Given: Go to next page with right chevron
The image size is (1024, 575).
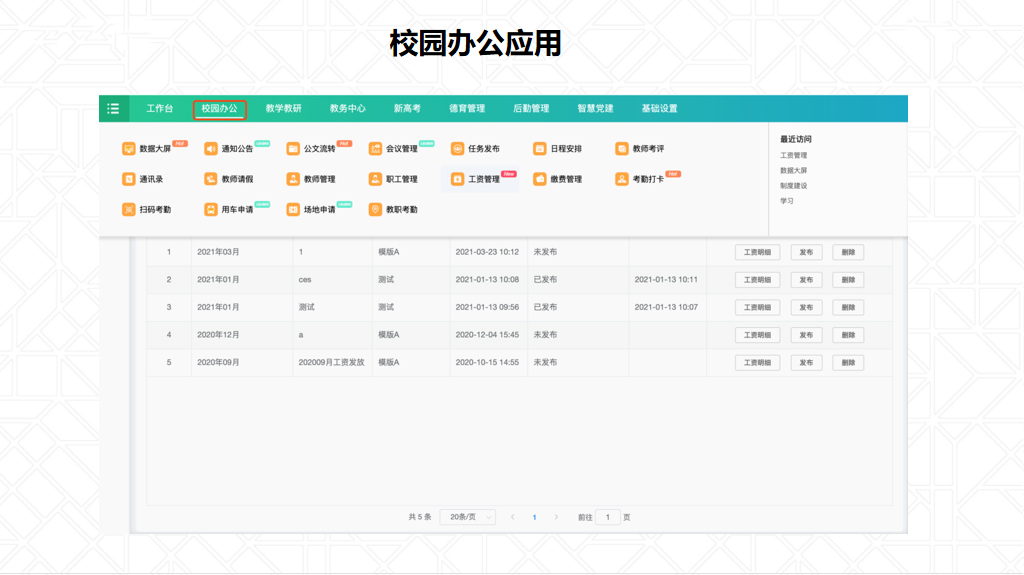Looking at the screenshot, I should [x=556, y=517].
